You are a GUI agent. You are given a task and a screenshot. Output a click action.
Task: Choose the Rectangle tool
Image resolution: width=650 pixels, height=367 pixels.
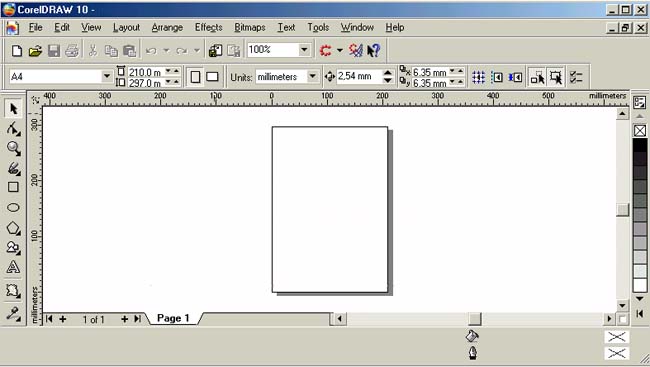tap(13, 187)
